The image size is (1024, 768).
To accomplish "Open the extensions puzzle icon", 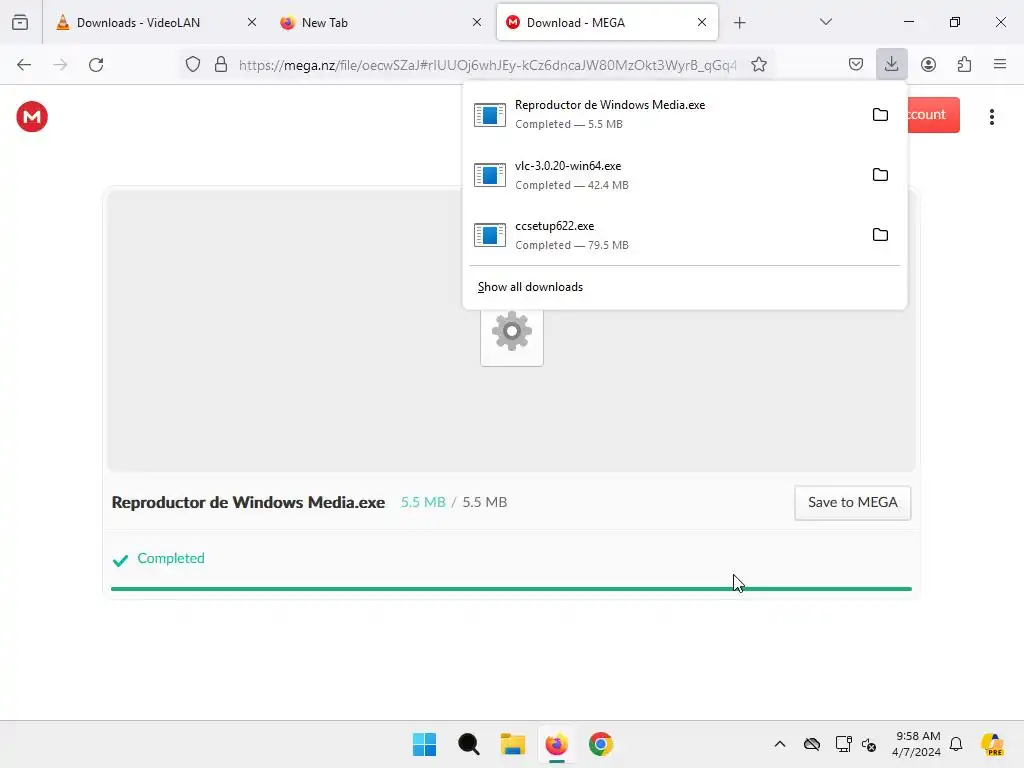I will pyautogui.click(x=964, y=65).
